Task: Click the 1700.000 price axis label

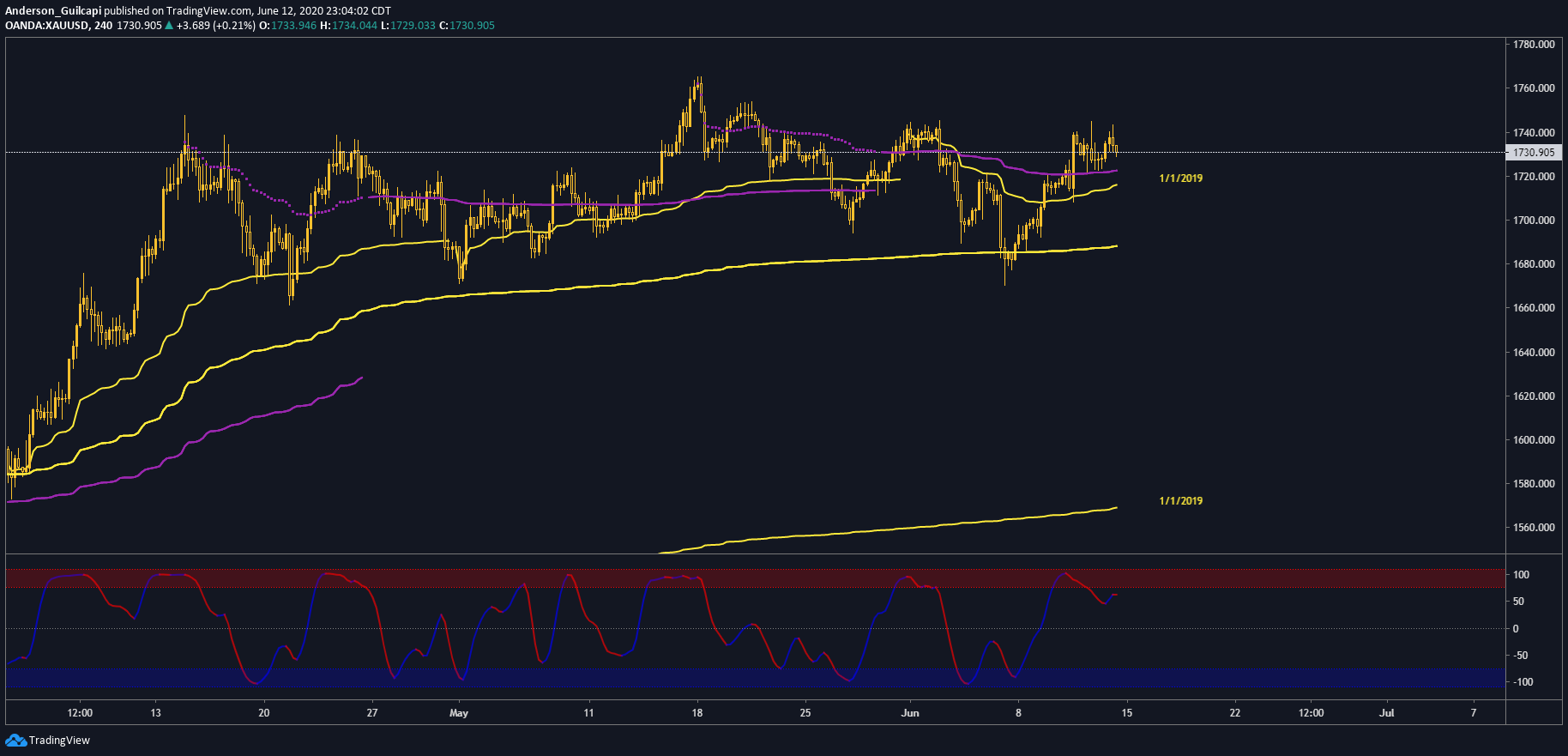Action: pos(1534,221)
